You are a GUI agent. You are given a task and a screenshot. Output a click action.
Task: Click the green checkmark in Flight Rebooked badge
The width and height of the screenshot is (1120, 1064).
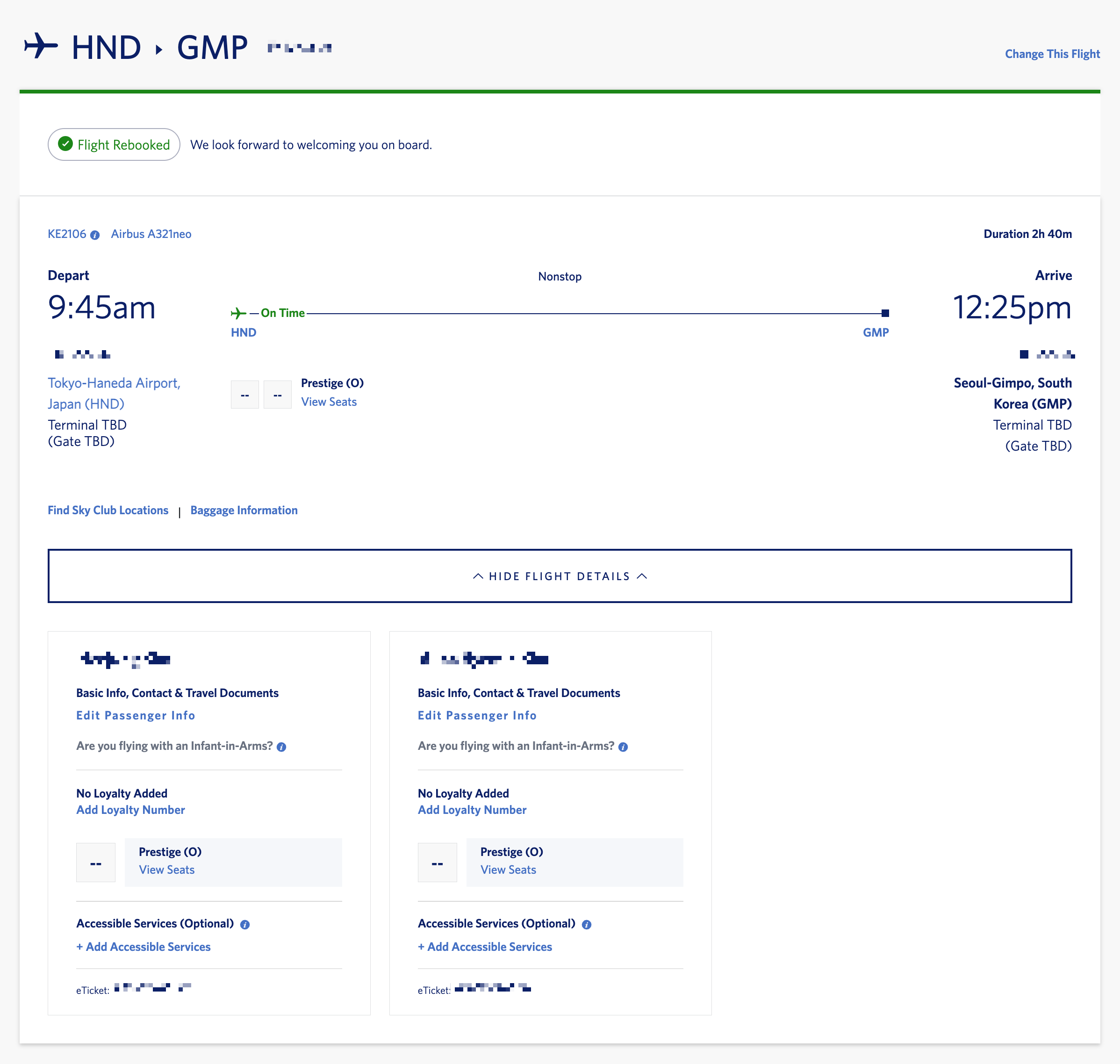(66, 144)
